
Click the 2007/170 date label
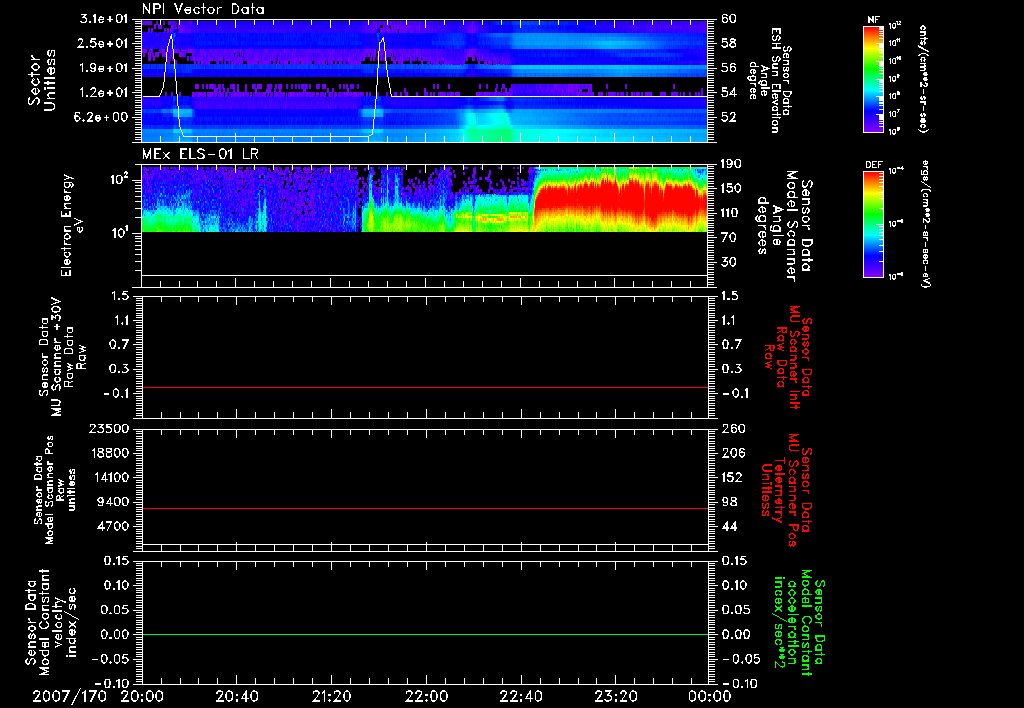(x=68, y=695)
